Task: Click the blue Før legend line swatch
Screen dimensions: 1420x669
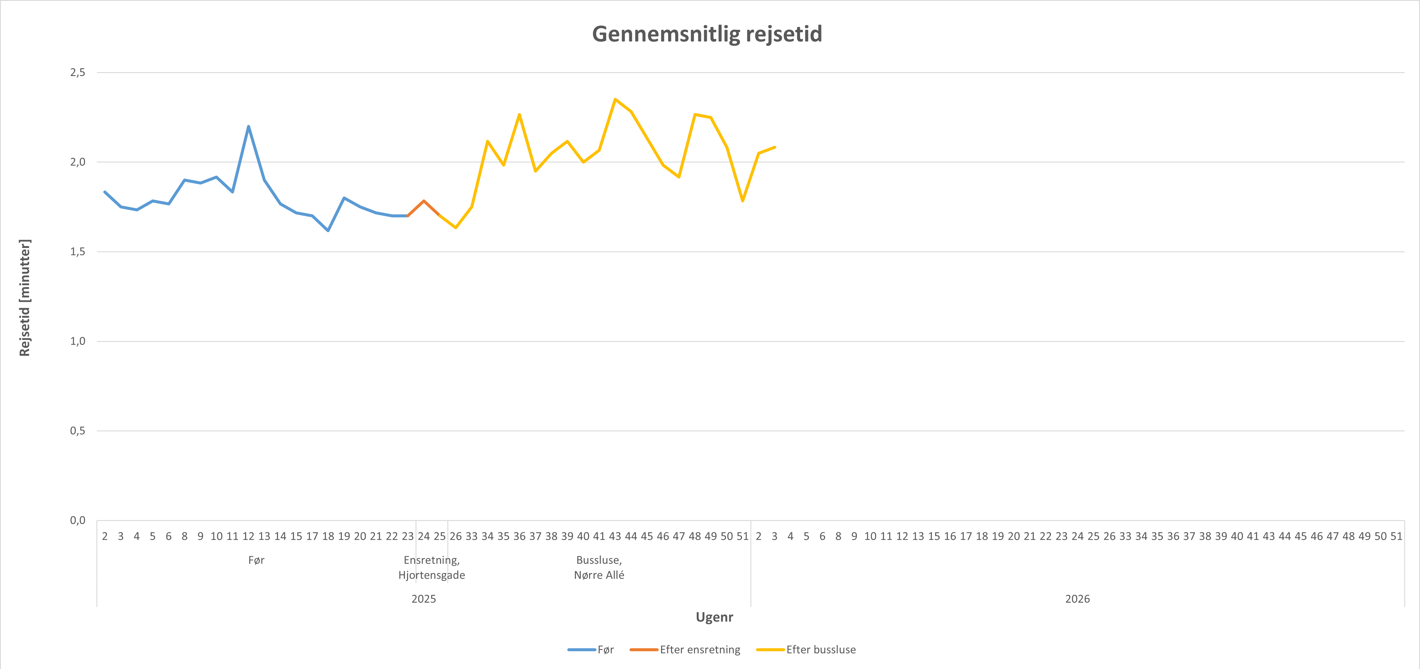Action: pyautogui.click(x=581, y=650)
